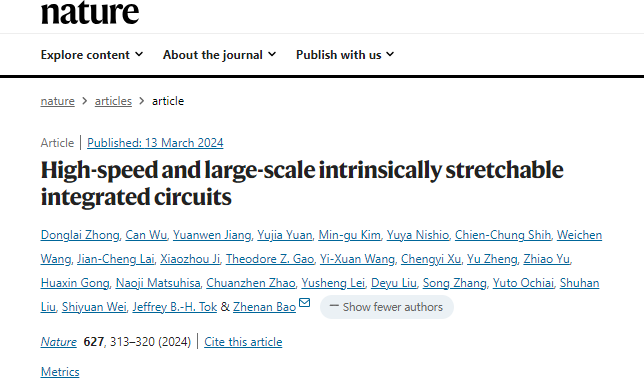Open author Donglai Zhong's details
The image size is (644, 385).
(80, 235)
